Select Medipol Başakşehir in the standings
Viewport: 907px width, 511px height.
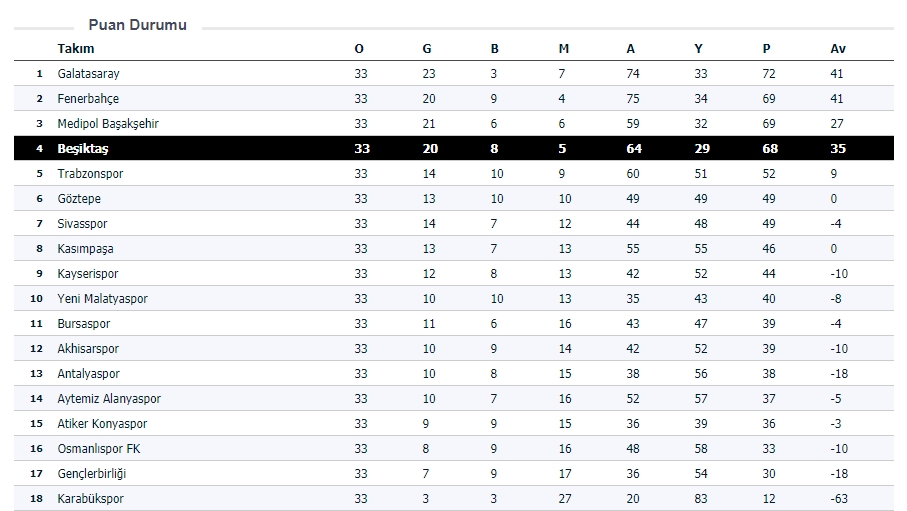(108, 123)
